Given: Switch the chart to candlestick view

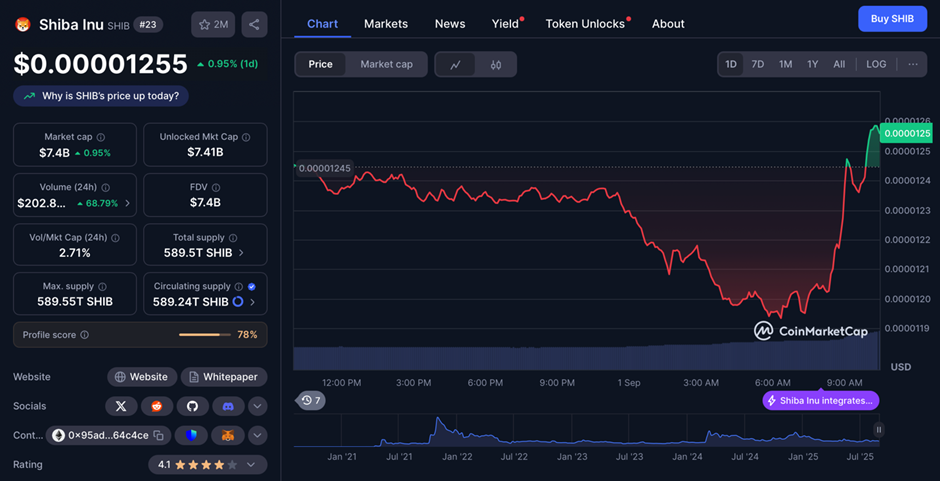Looking at the screenshot, I should 496,64.
